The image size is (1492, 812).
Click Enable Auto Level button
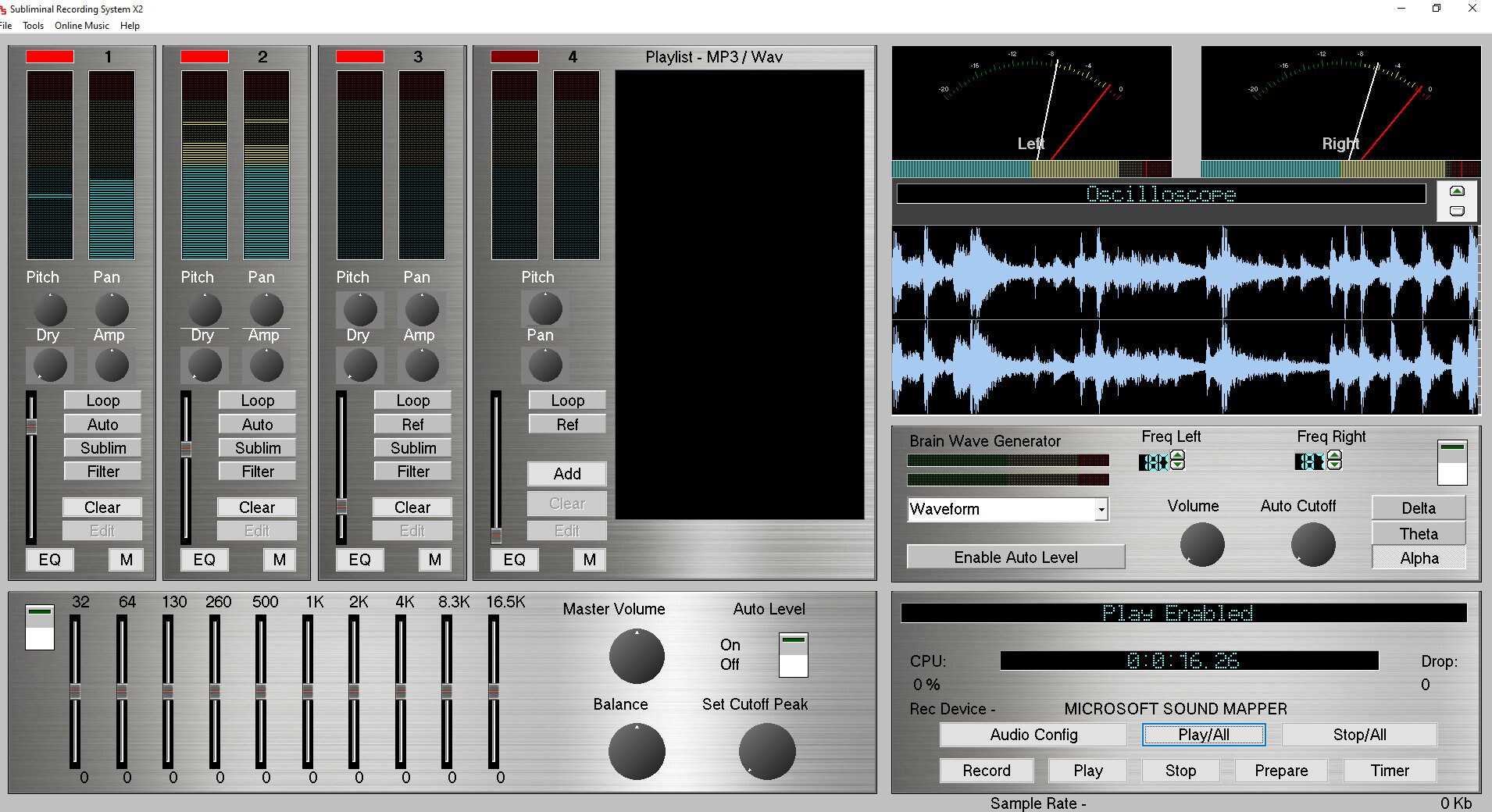[x=1015, y=557]
